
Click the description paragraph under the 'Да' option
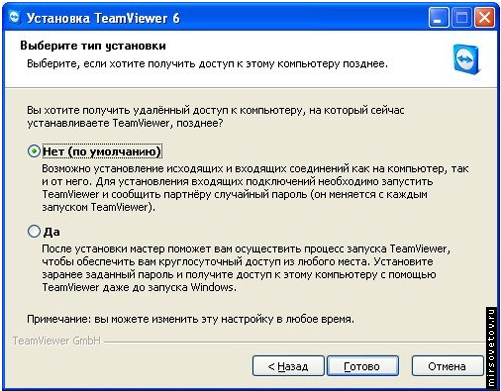coord(246,268)
